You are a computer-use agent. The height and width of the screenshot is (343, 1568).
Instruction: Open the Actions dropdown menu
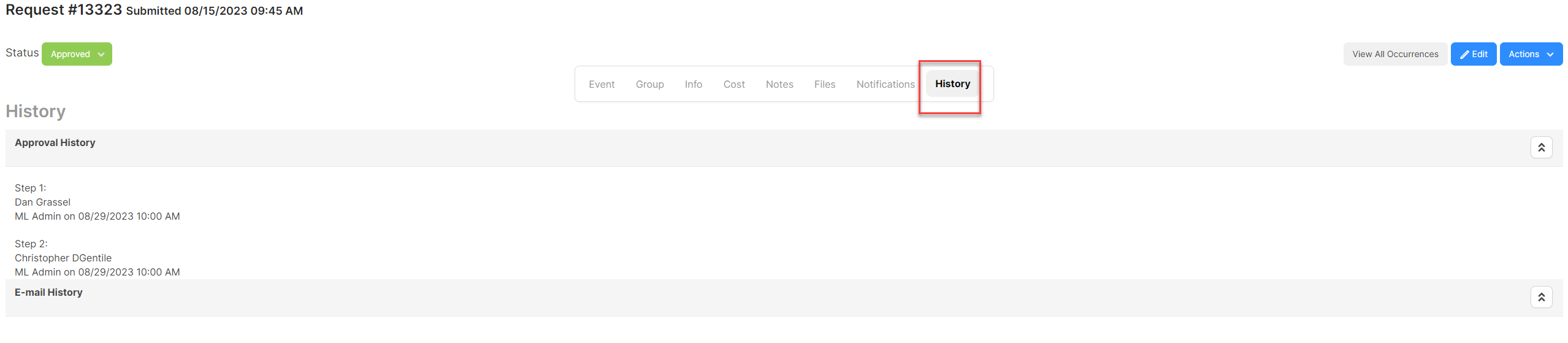click(x=1531, y=54)
